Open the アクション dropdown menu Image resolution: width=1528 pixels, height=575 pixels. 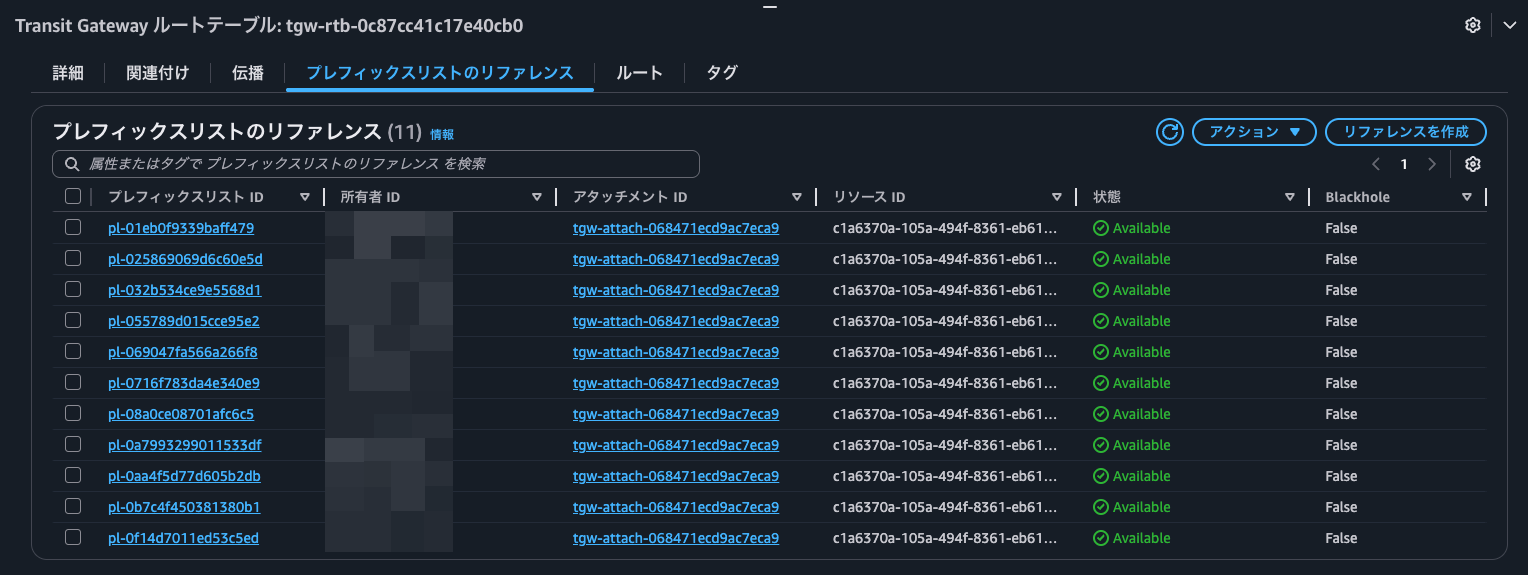point(1254,132)
